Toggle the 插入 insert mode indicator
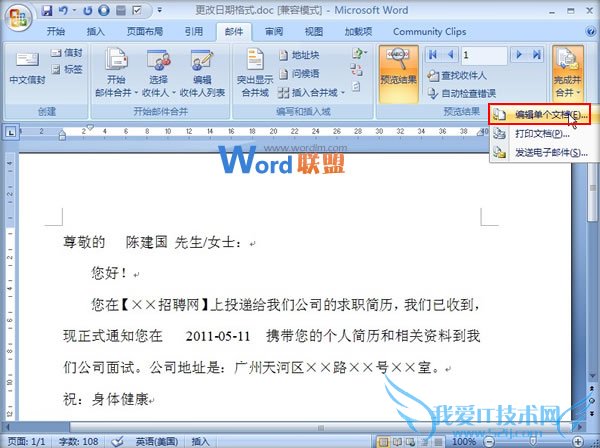 tap(200, 441)
